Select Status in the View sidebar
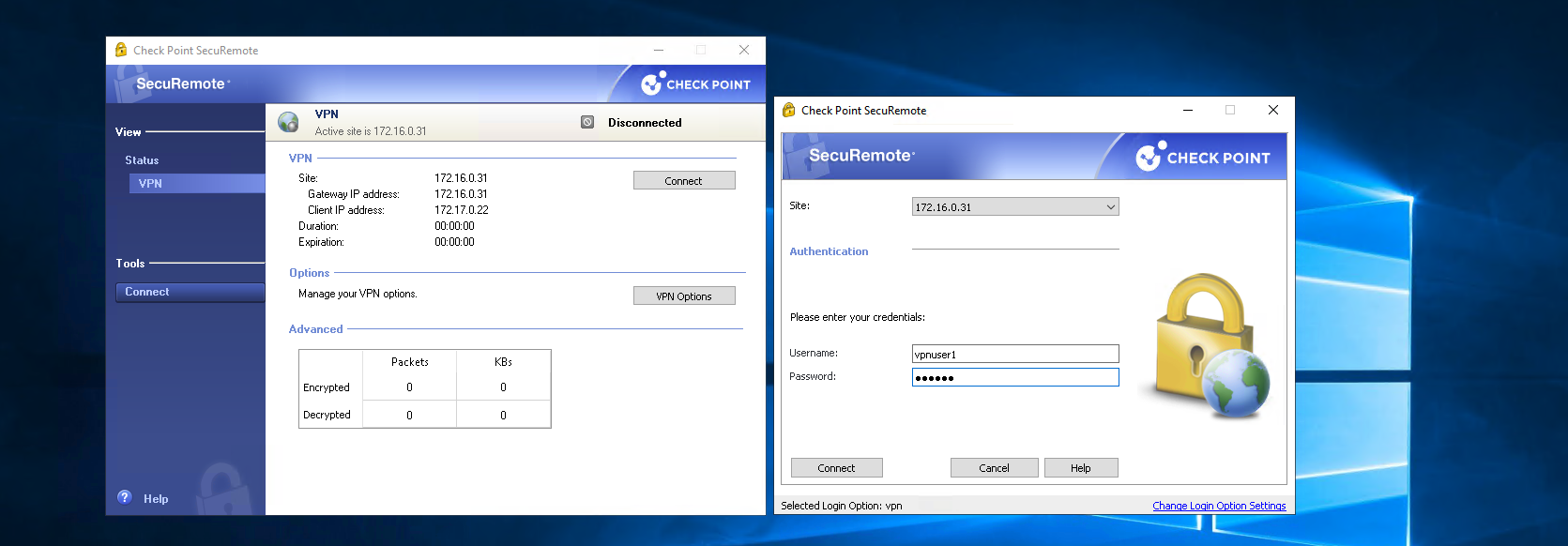This screenshot has height=546, width=1568. coord(142,160)
